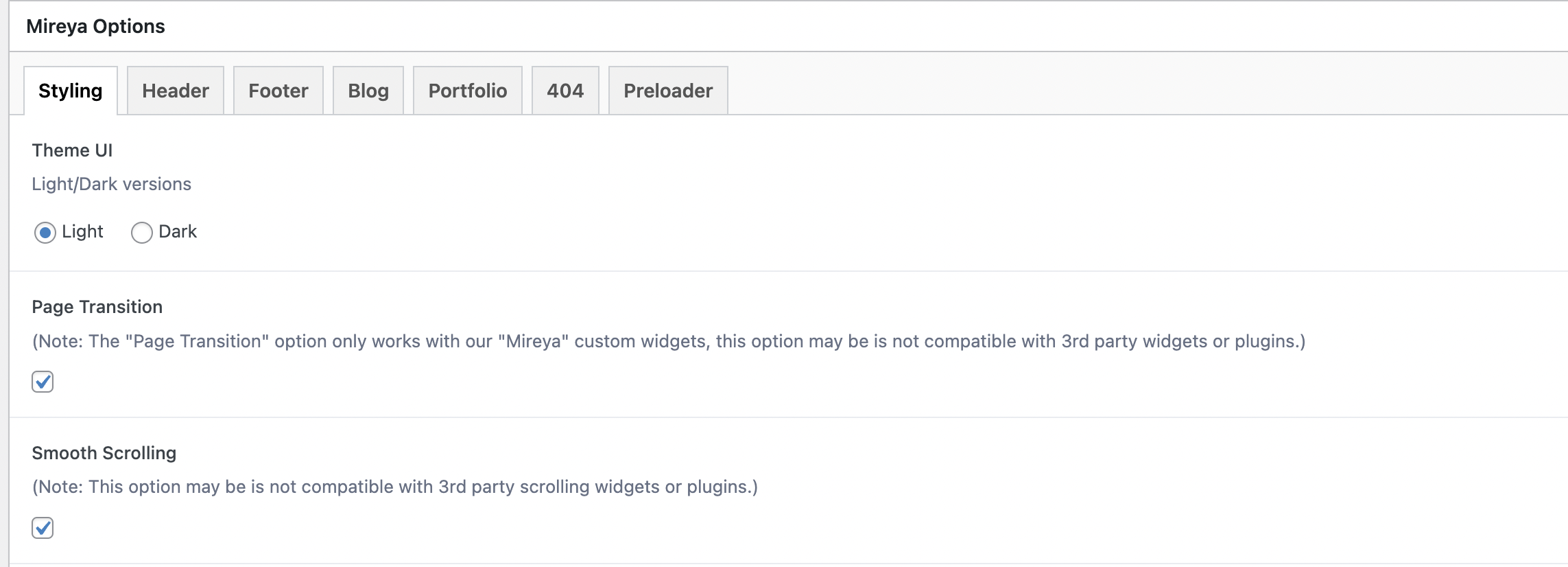The image size is (1568, 567).
Task: Click the Page Transition compatibility note
Action: pyautogui.click(x=669, y=341)
